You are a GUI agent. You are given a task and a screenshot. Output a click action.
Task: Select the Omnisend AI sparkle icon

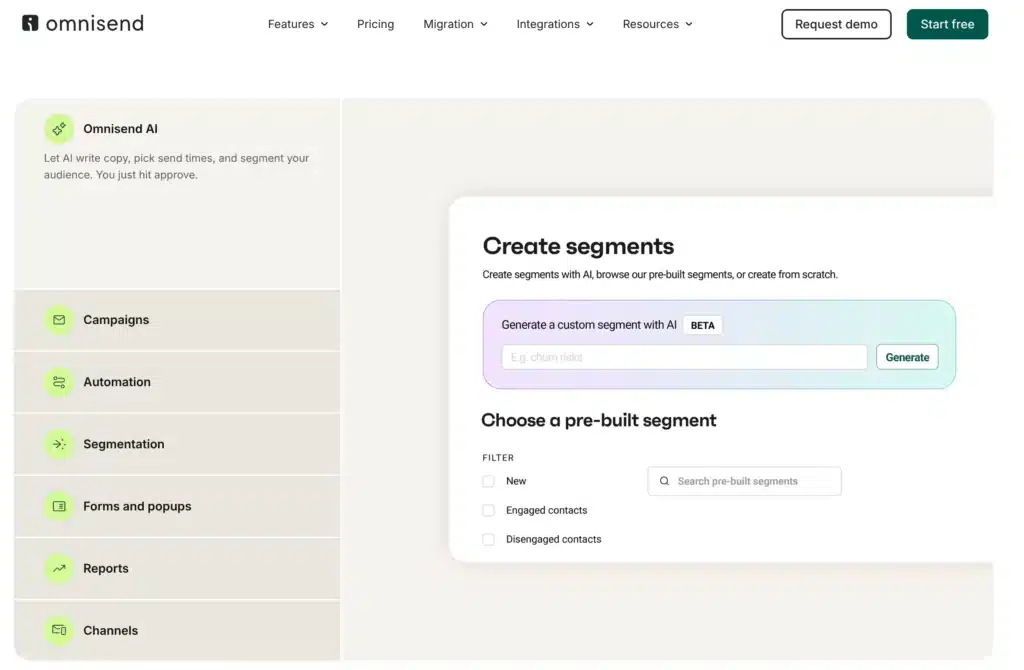tap(59, 129)
